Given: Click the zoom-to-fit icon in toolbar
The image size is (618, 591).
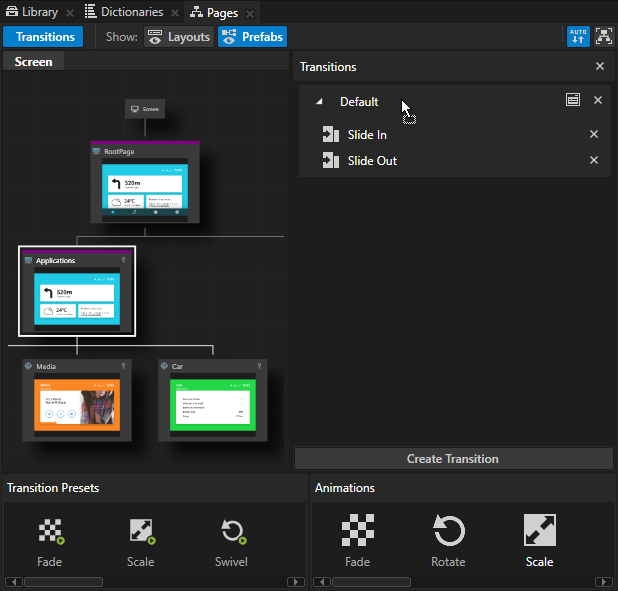Looking at the screenshot, I should (603, 37).
